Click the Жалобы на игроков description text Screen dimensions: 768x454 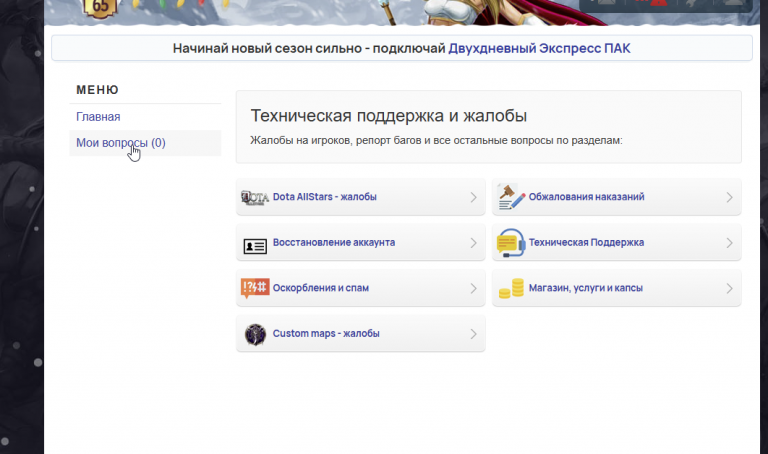click(x=436, y=141)
